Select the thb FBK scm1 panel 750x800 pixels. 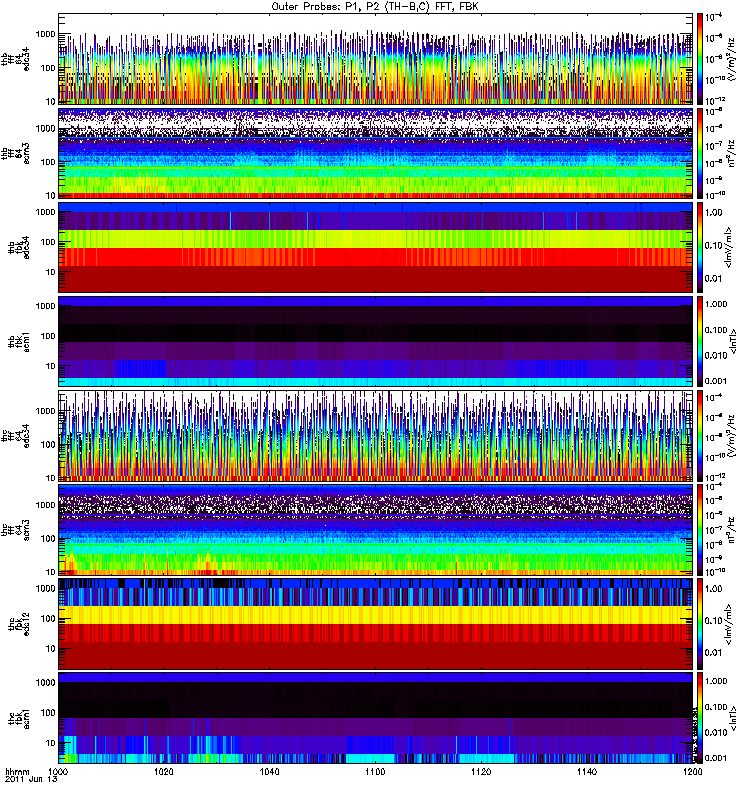click(375, 341)
